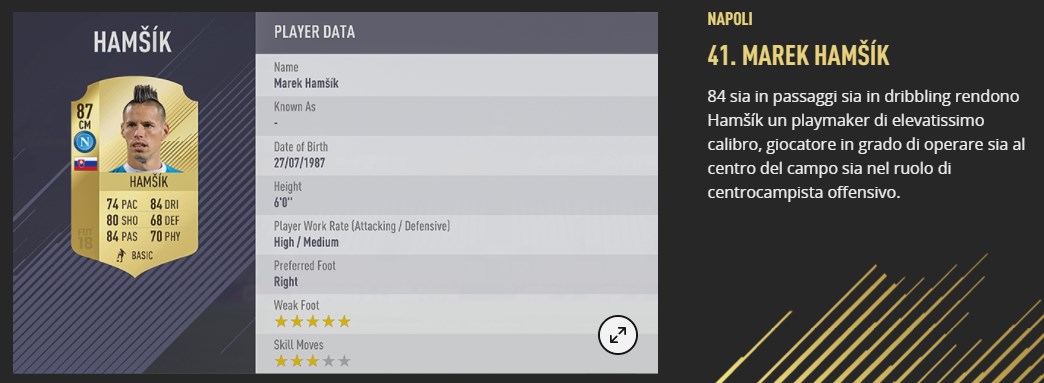
Task: Click the Date of Birth row
Action: (x=457, y=155)
